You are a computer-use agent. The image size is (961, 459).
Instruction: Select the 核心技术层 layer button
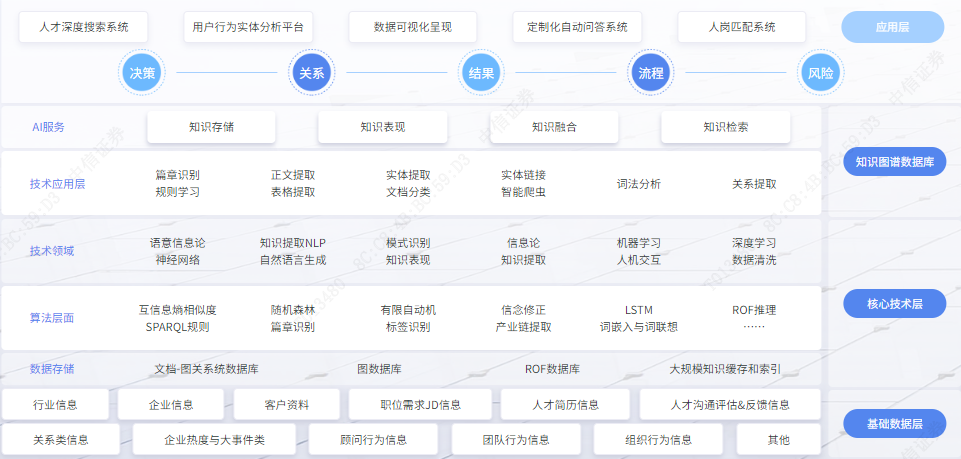tap(893, 304)
